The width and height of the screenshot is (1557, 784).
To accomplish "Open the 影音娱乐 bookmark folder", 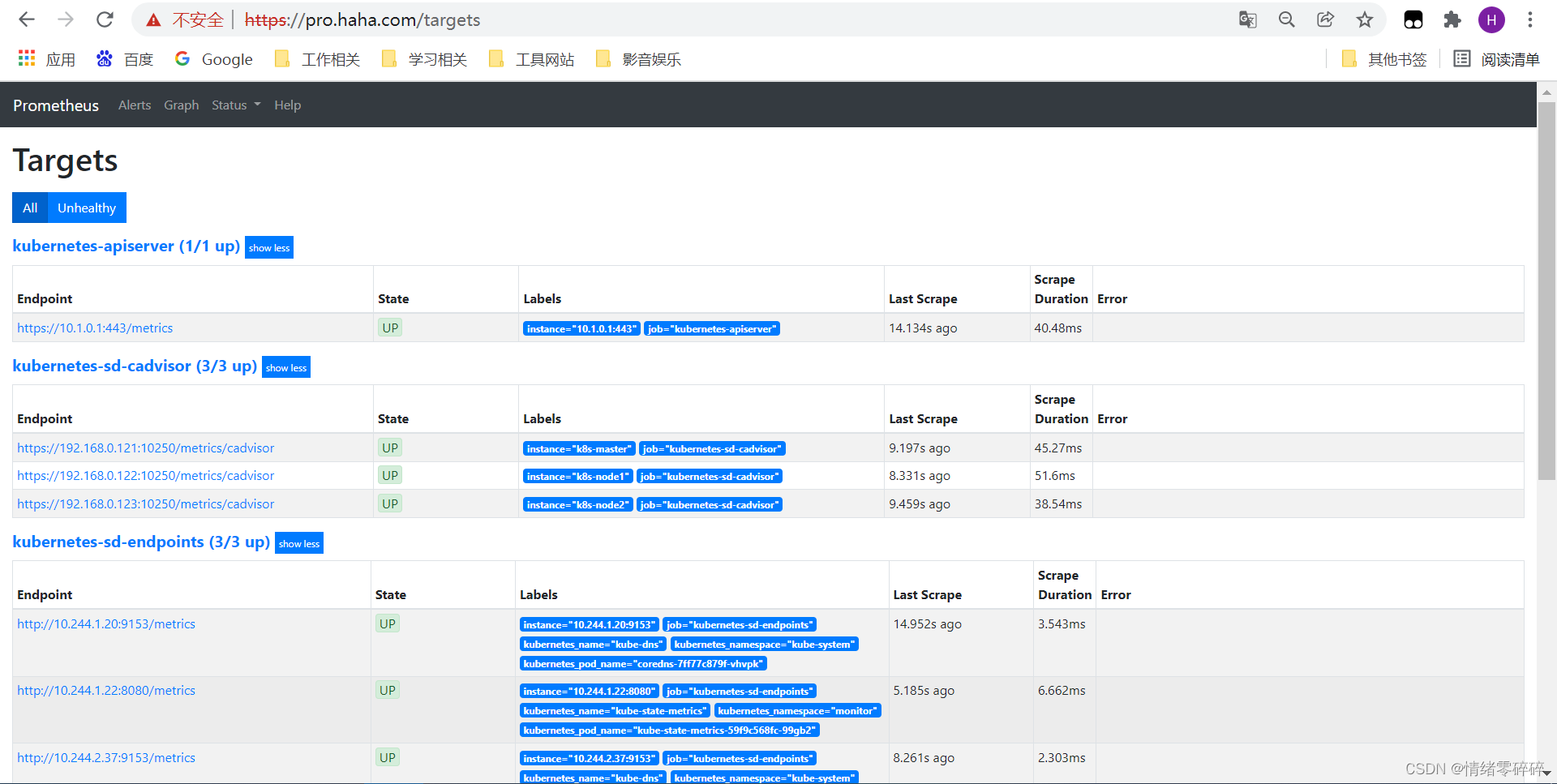I will 638,59.
